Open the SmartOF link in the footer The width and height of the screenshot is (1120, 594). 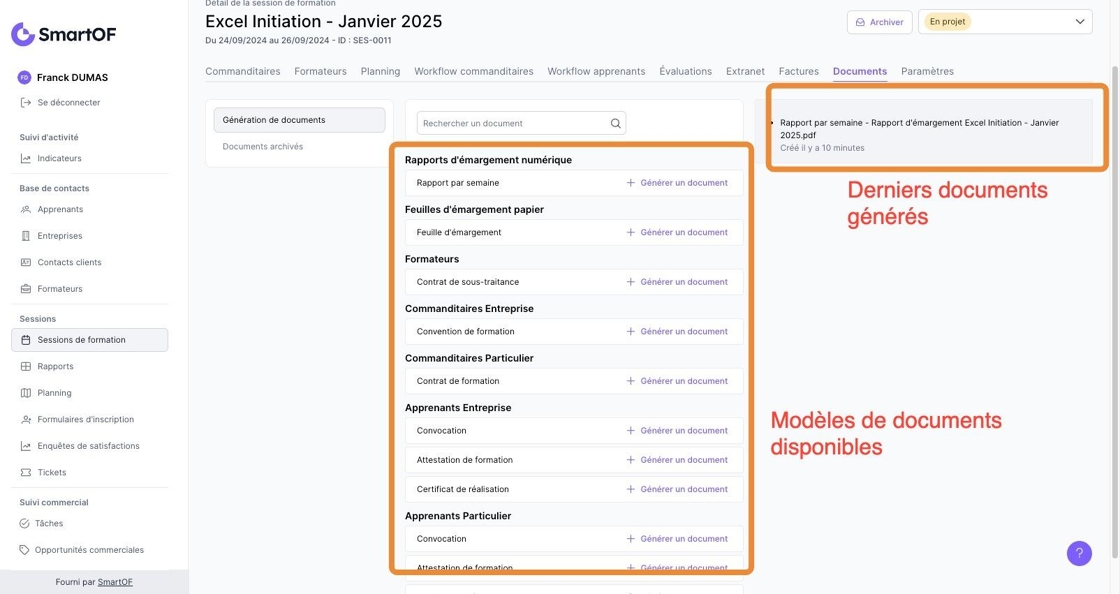coord(115,582)
